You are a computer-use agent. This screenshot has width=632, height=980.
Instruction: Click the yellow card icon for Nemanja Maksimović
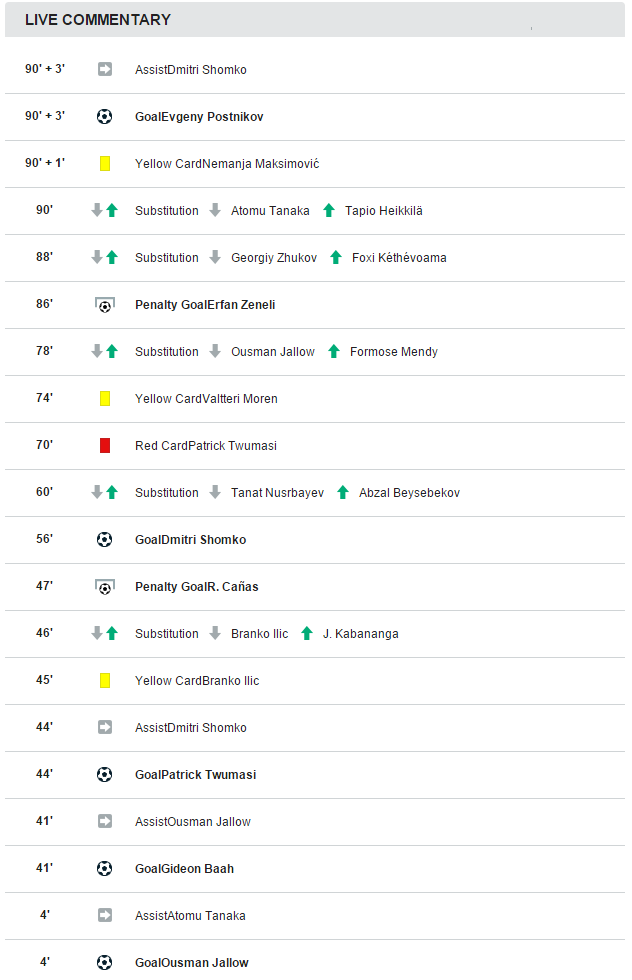tap(105, 164)
